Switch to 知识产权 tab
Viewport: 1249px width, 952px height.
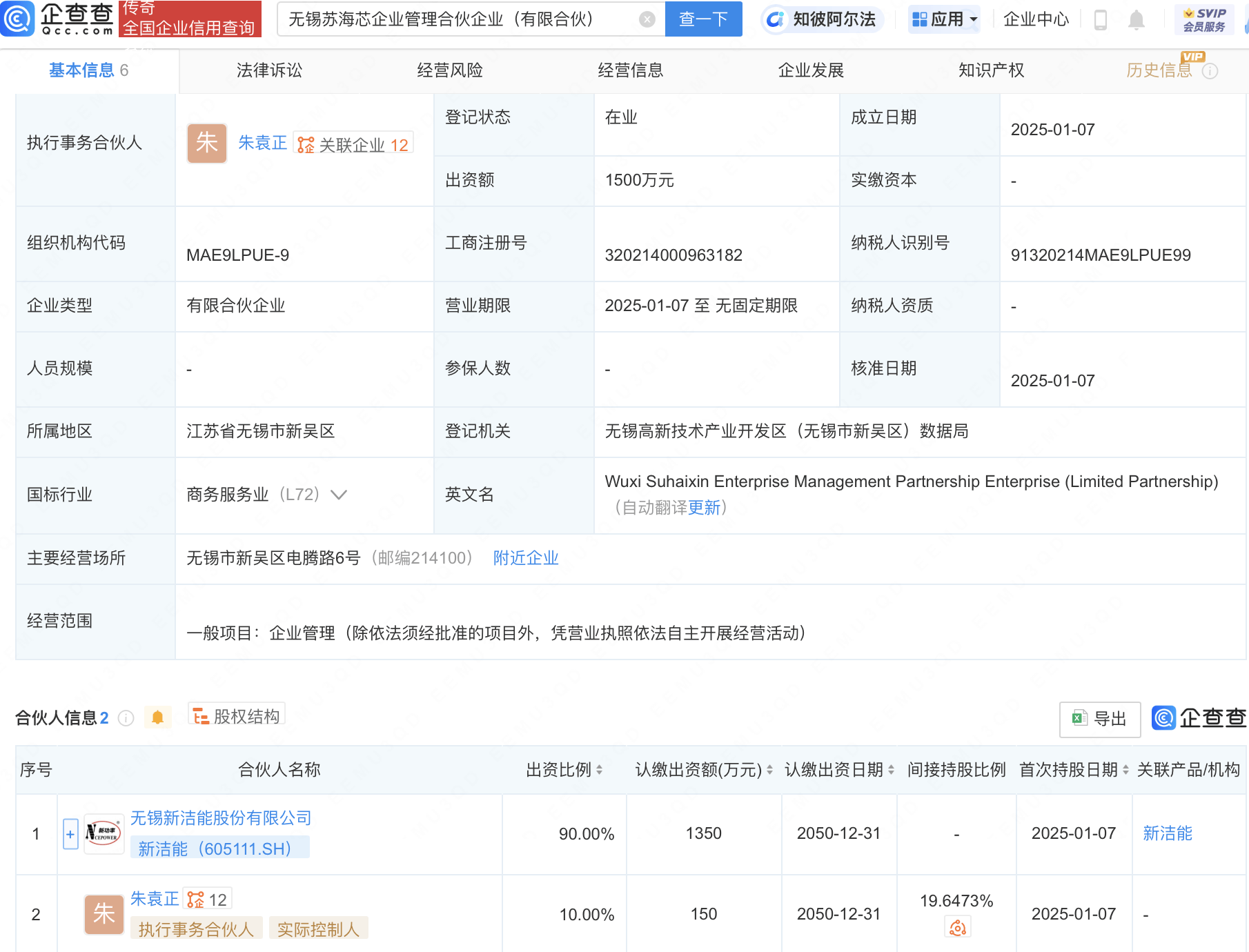point(992,70)
